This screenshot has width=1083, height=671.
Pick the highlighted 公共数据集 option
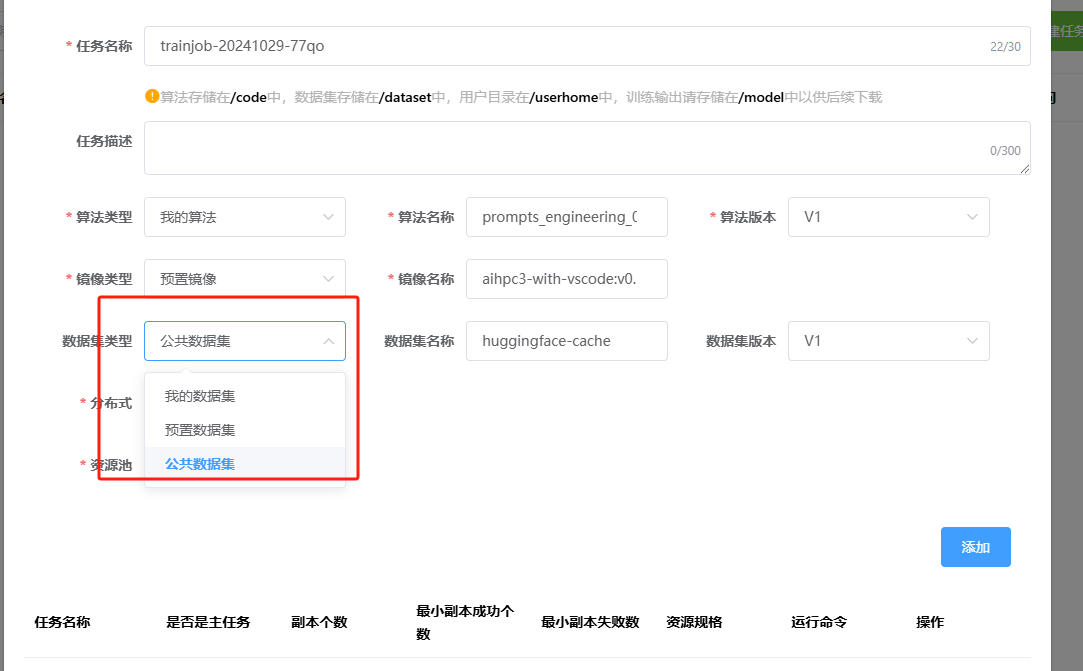[x=200, y=464]
